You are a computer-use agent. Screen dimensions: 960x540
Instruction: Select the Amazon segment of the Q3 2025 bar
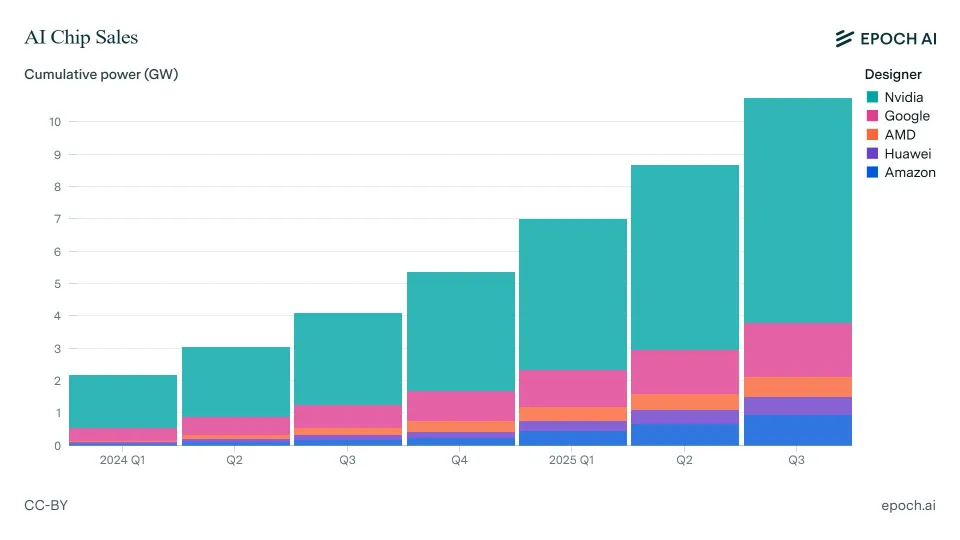coord(797,430)
